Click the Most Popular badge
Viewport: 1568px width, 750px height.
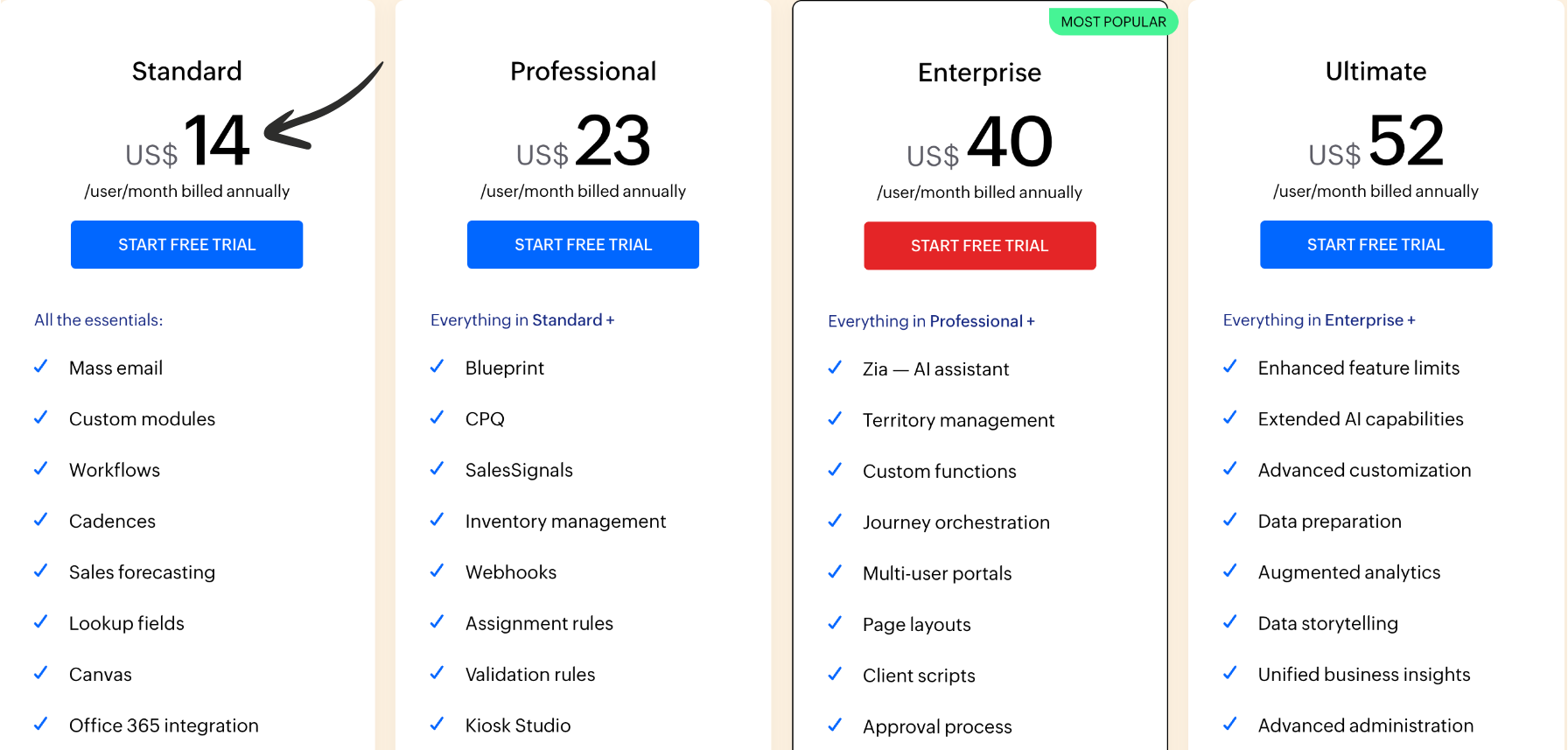pyautogui.click(x=1113, y=22)
